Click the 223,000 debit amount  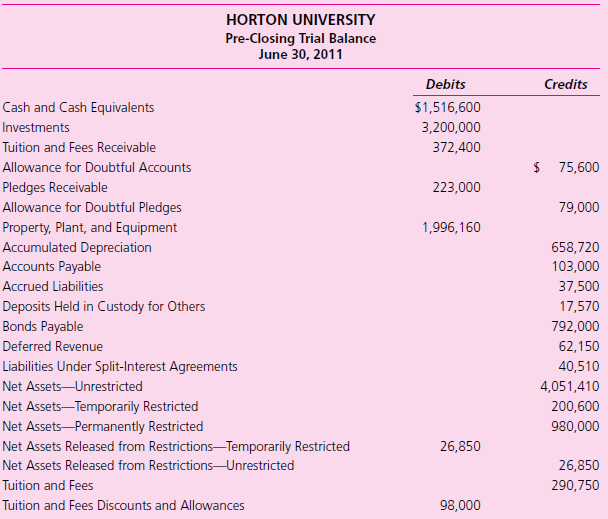[456, 188]
